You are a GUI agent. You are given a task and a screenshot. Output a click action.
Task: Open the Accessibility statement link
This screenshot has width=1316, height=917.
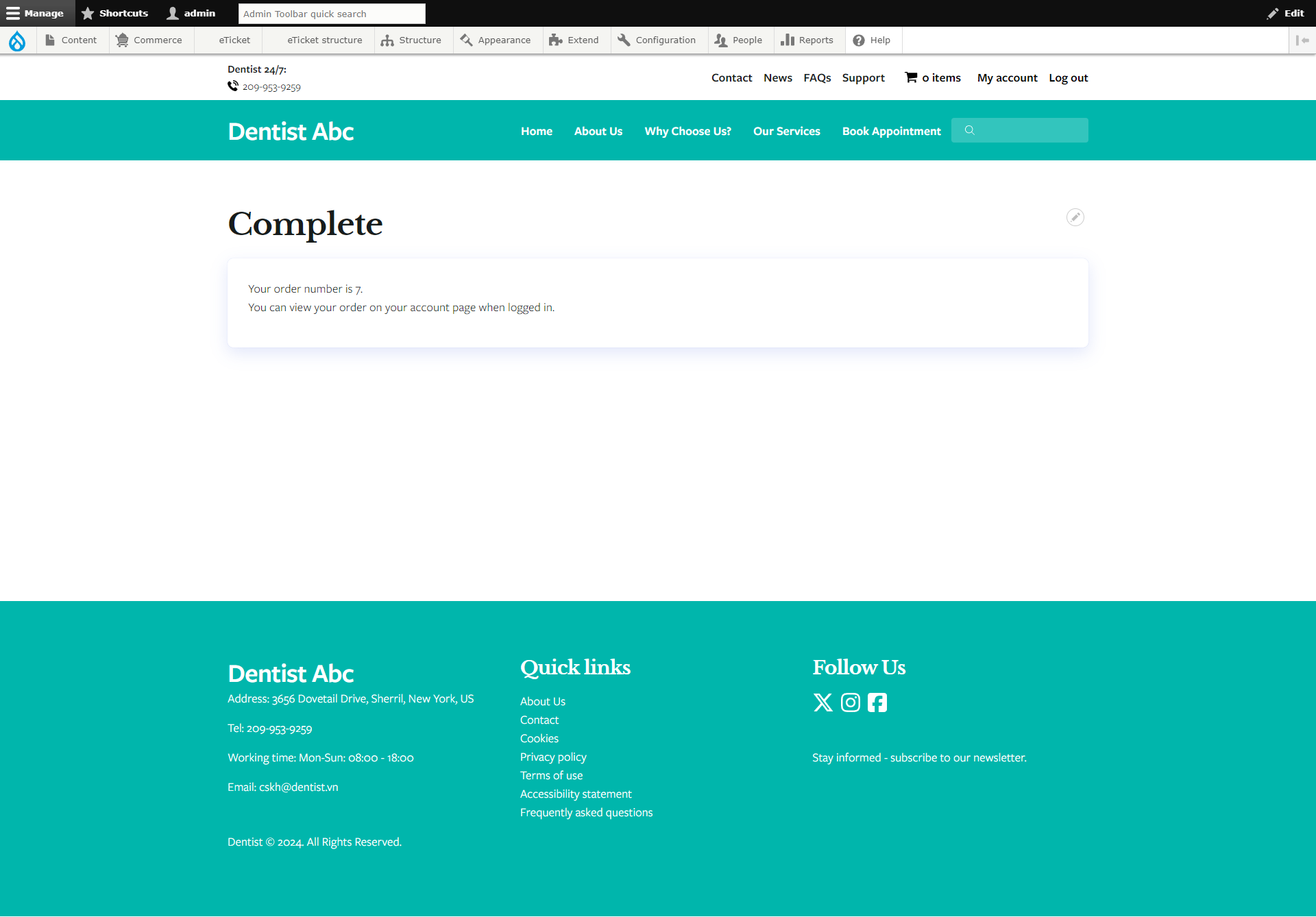click(x=576, y=794)
